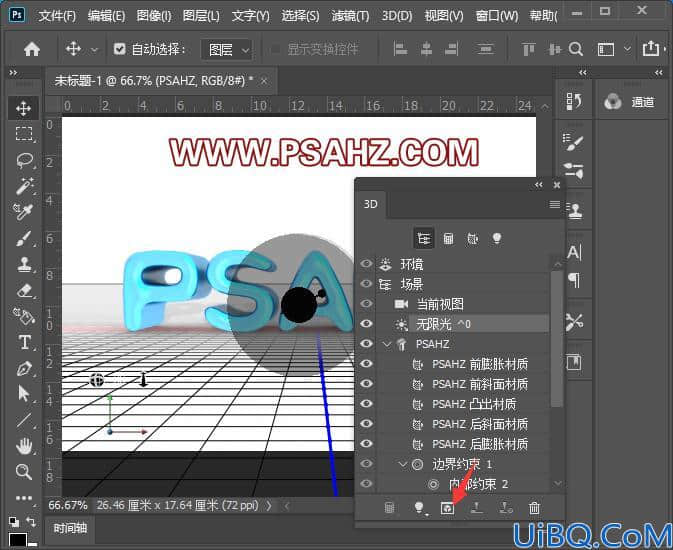Click the swap colors arrow icon

31,522
